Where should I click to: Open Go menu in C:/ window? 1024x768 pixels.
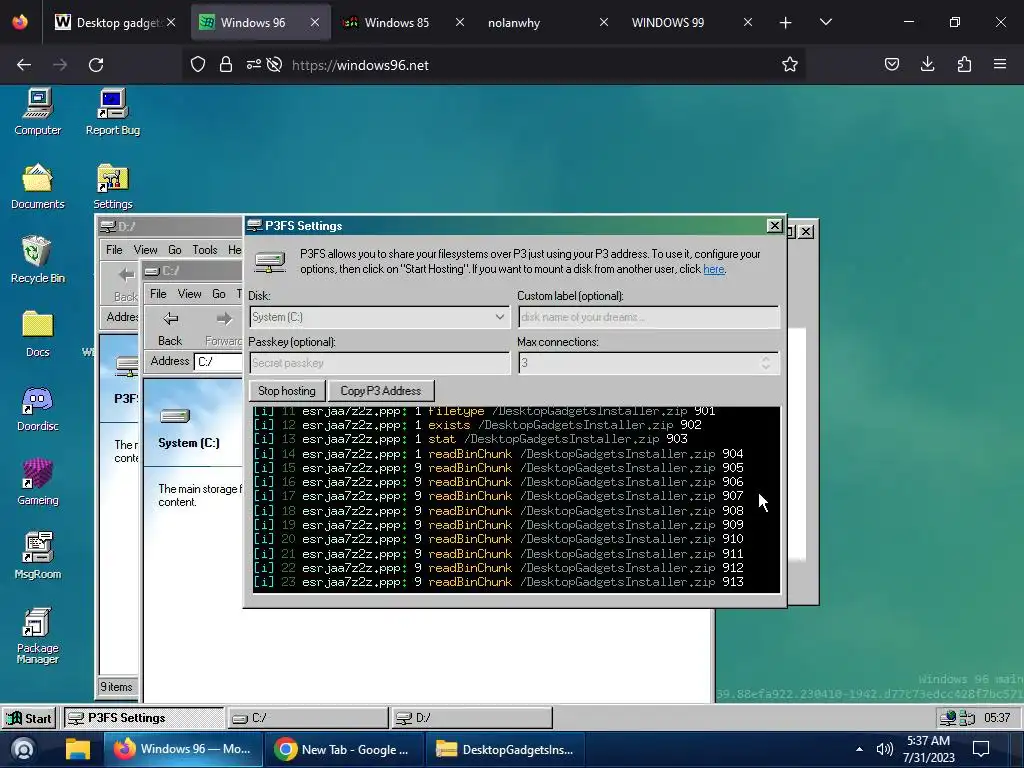[219, 294]
